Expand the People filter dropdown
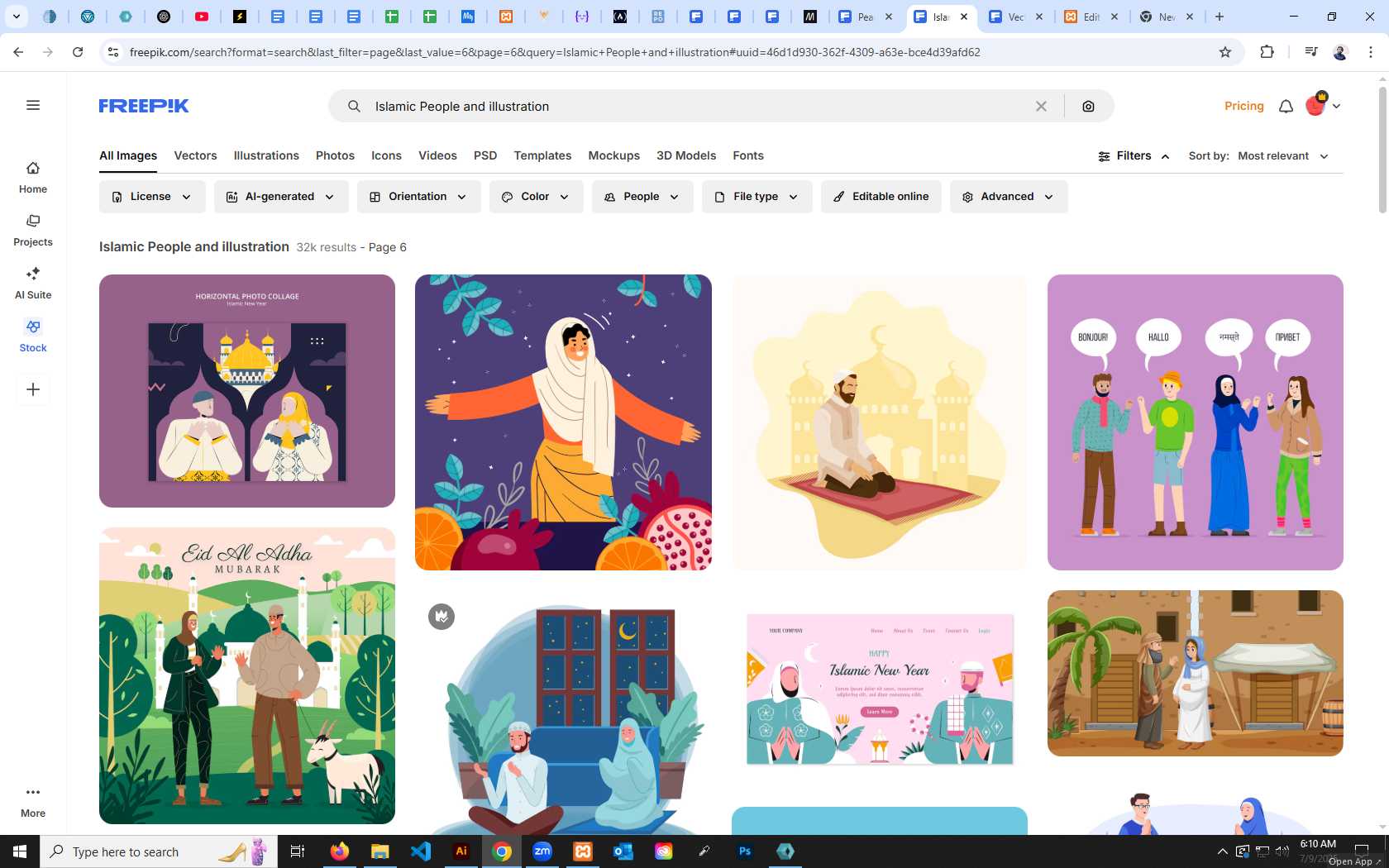 click(x=642, y=197)
